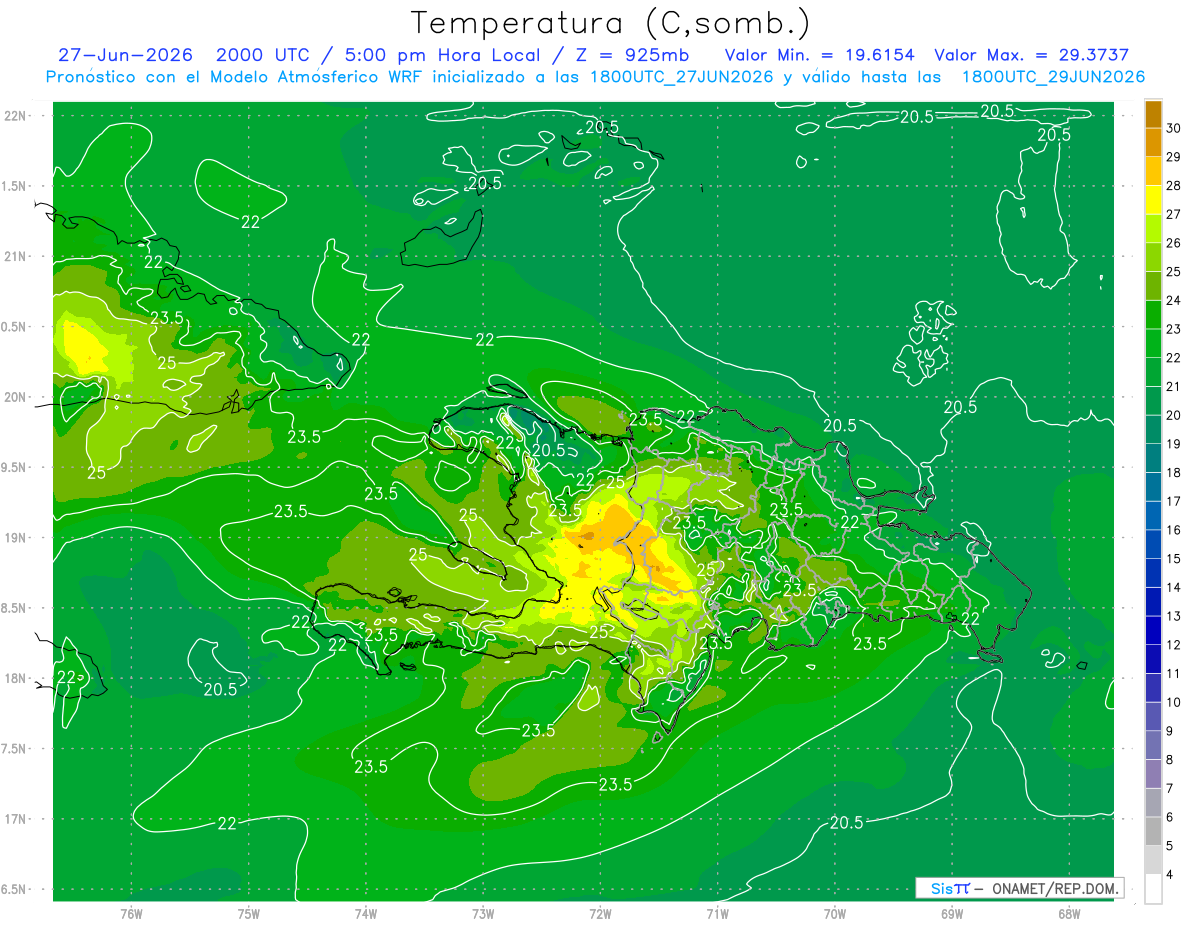Click the 21N latitude axis label

pyautogui.click(x=15, y=257)
